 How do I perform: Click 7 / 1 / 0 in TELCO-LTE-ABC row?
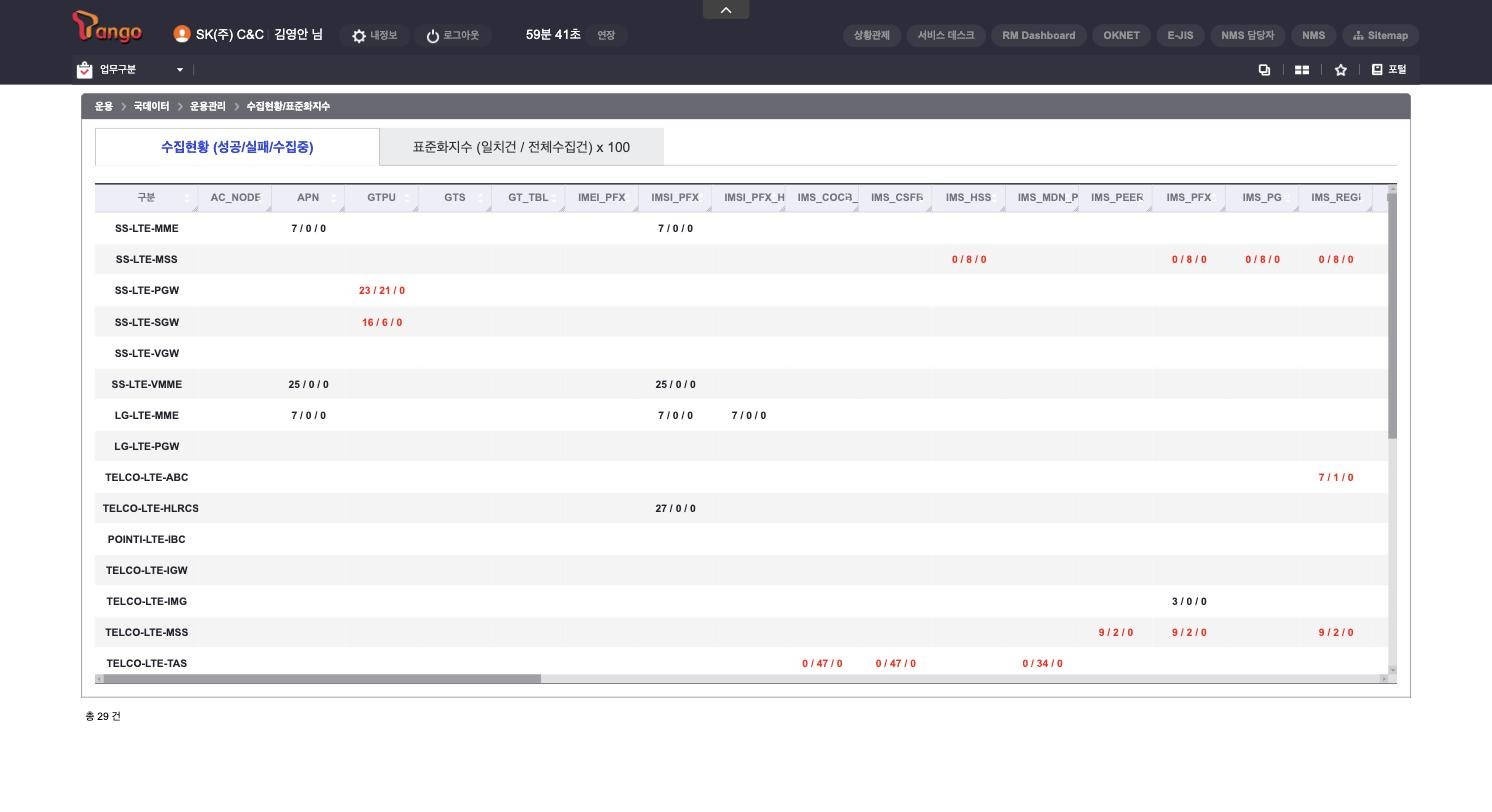pyautogui.click(x=1336, y=478)
